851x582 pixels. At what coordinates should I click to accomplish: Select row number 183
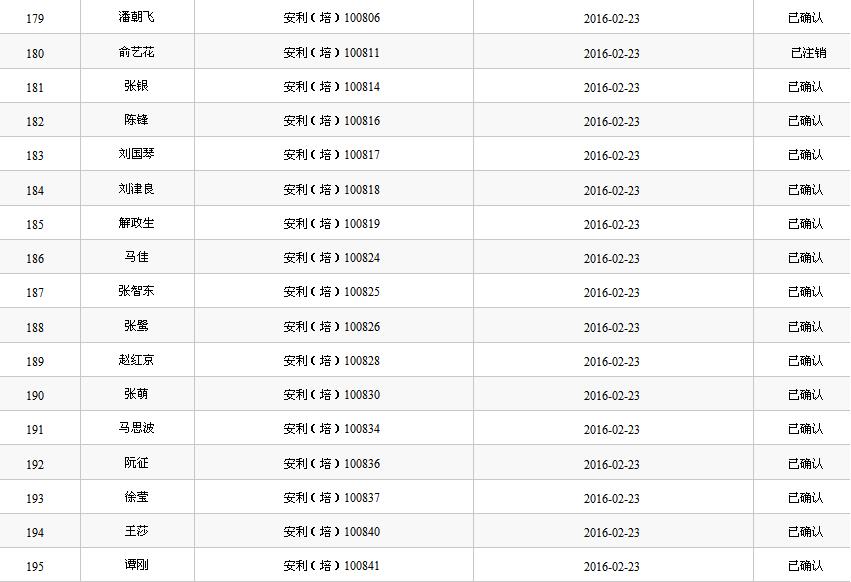tap(35, 156)
